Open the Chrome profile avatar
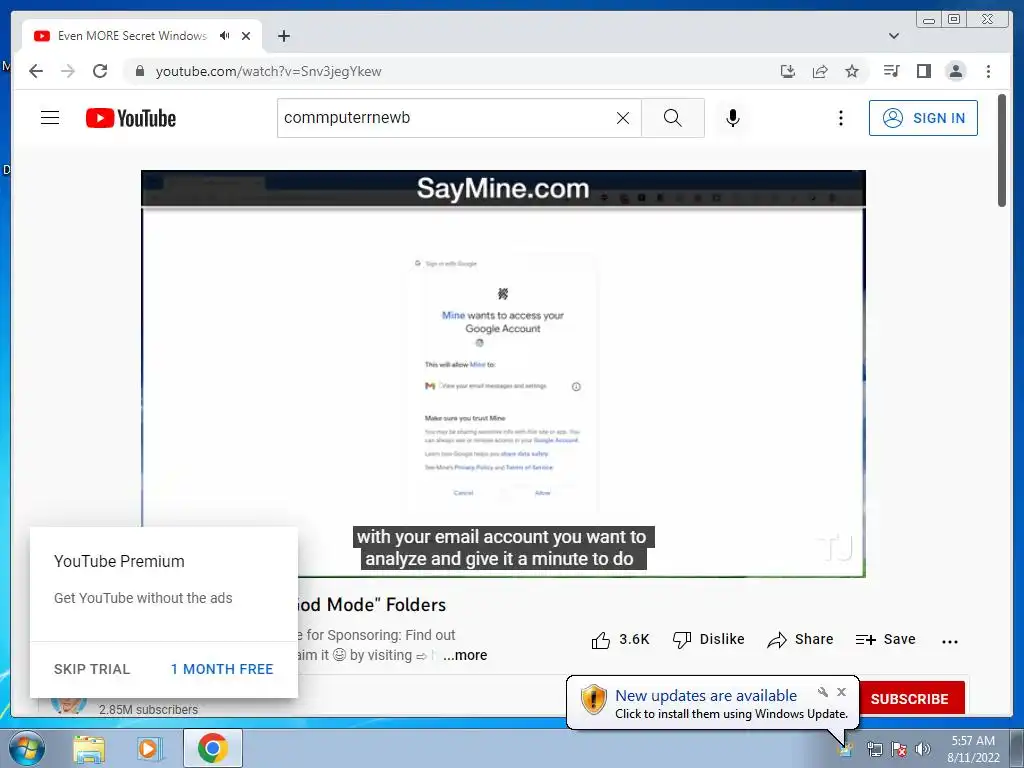This screenshot has height=768, width=1024. tap(955, 71)
